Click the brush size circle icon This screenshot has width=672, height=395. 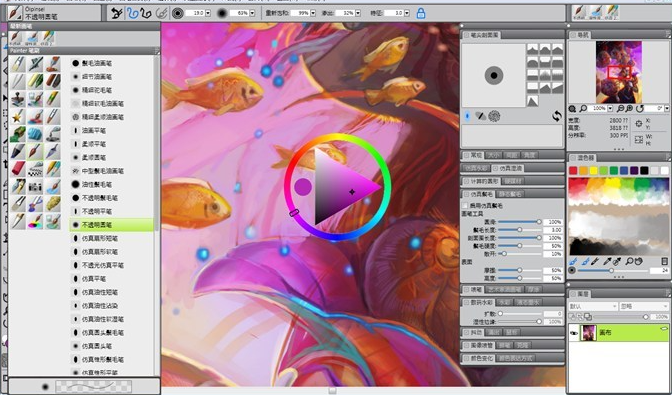177,13
